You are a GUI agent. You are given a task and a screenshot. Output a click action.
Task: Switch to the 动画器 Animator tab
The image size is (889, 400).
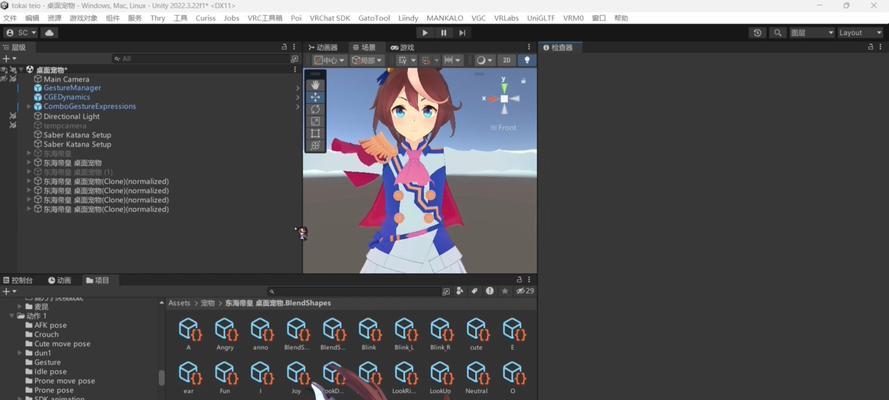click(324, 48)
